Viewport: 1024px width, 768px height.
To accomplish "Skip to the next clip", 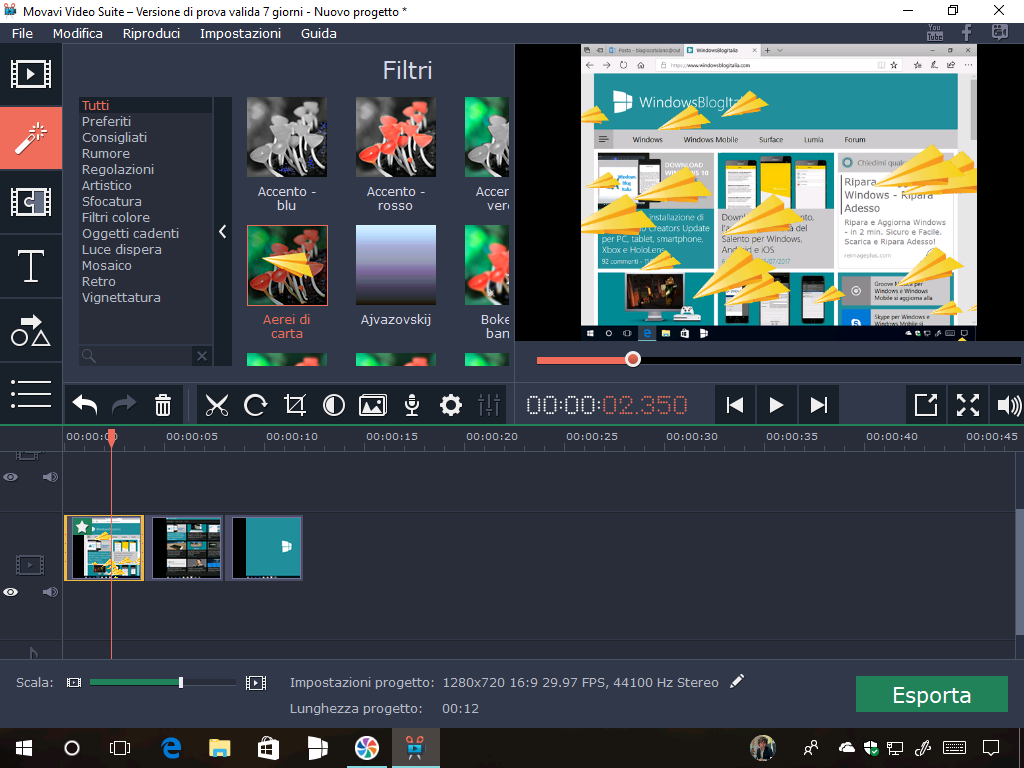I will (x=818, y=405).
